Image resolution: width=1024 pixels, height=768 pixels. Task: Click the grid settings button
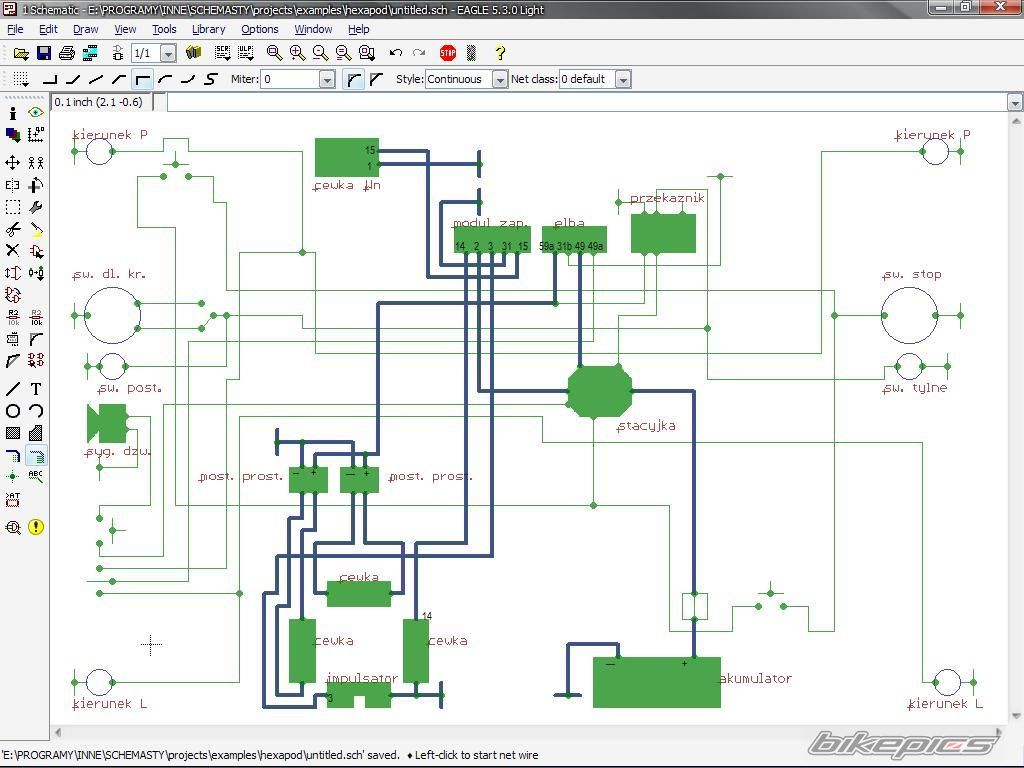point(21,79)
